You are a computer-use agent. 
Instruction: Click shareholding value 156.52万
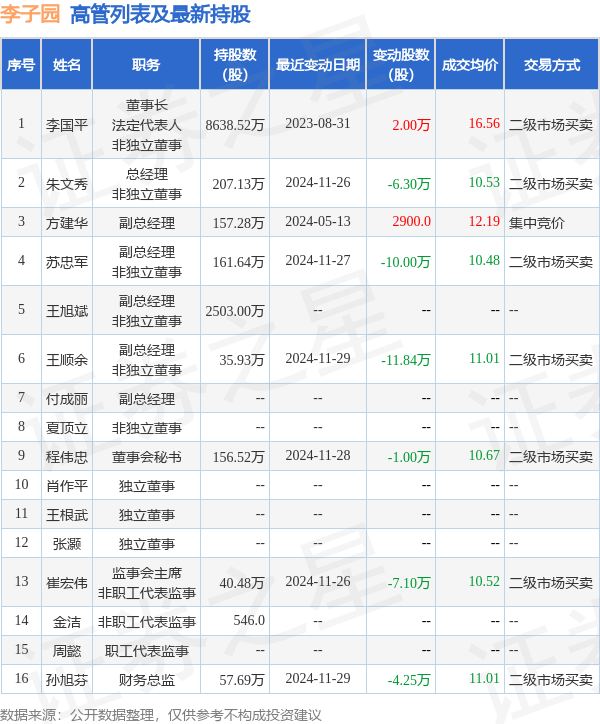(x=238, y=457)
